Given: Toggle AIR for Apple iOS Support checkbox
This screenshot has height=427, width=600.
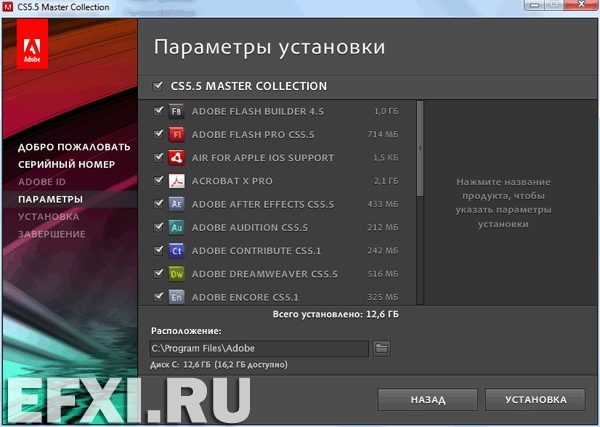Looking at the screenshot, I should pyautogui.click(x=158, y=157).
